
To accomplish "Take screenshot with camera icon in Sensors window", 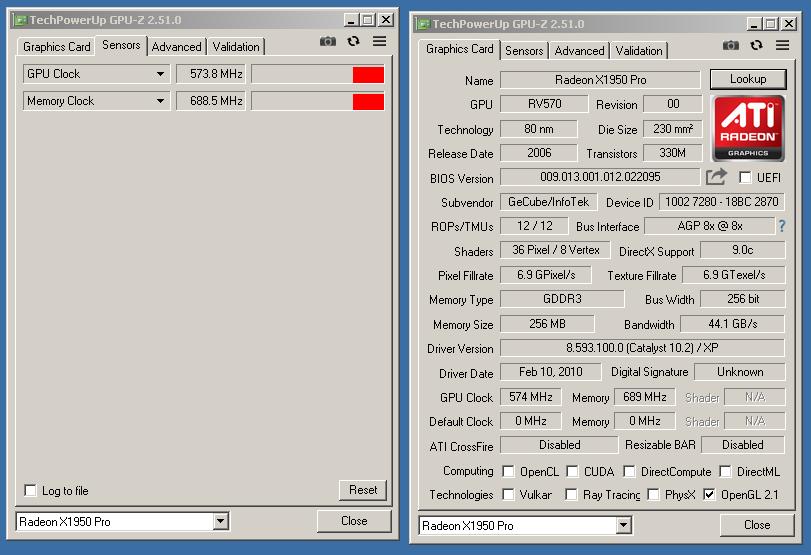I will [x=327, y=41].
